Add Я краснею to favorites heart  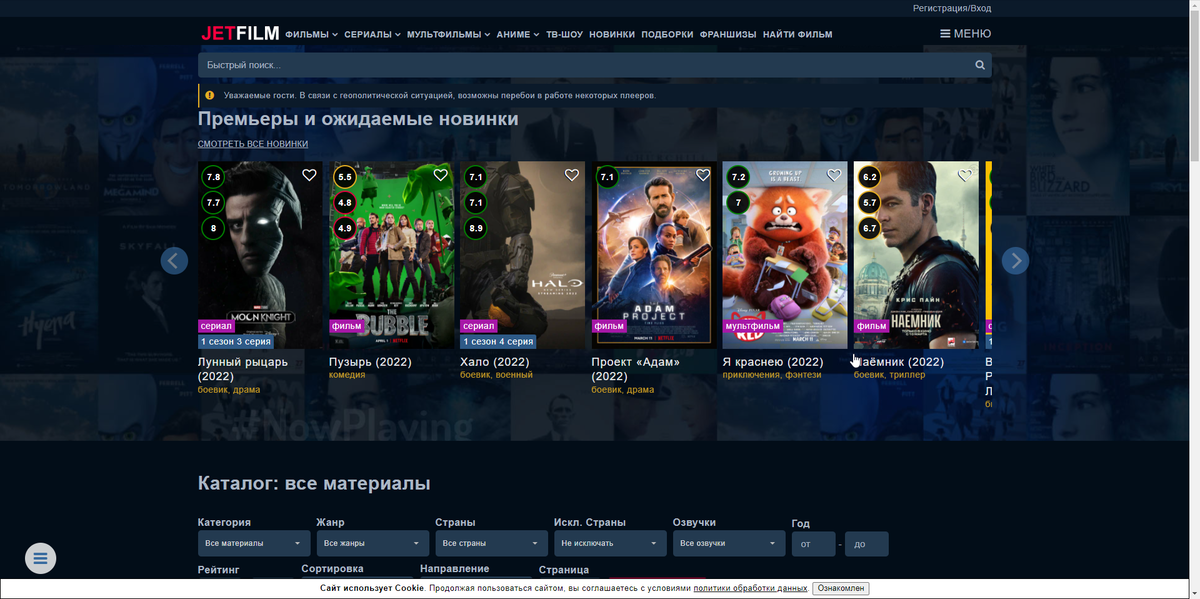pos(833,175)
